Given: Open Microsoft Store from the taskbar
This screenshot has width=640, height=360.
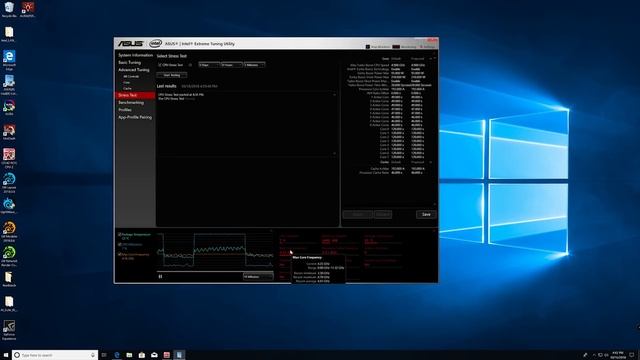Looking at the screenshot, I should click(142, 355).
